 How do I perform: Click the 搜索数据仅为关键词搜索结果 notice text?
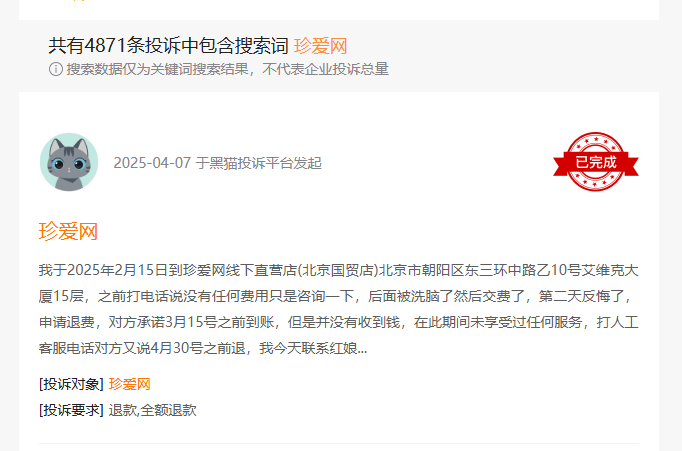157,69
